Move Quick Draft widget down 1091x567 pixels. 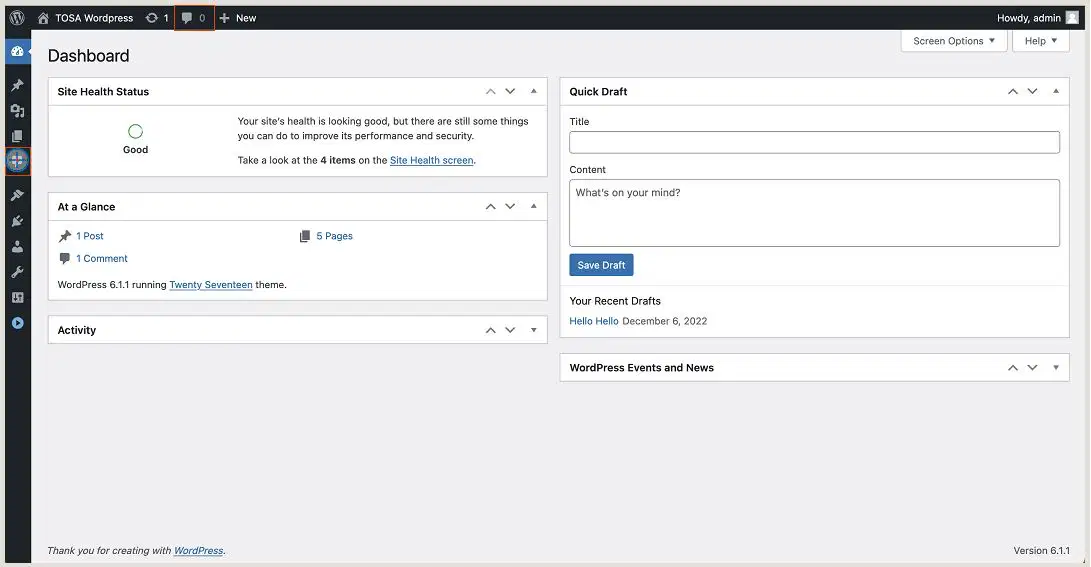(1033, 91)
